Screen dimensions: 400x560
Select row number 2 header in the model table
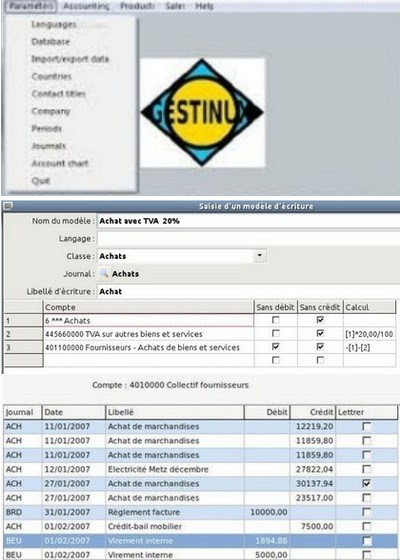click(23, 334)
